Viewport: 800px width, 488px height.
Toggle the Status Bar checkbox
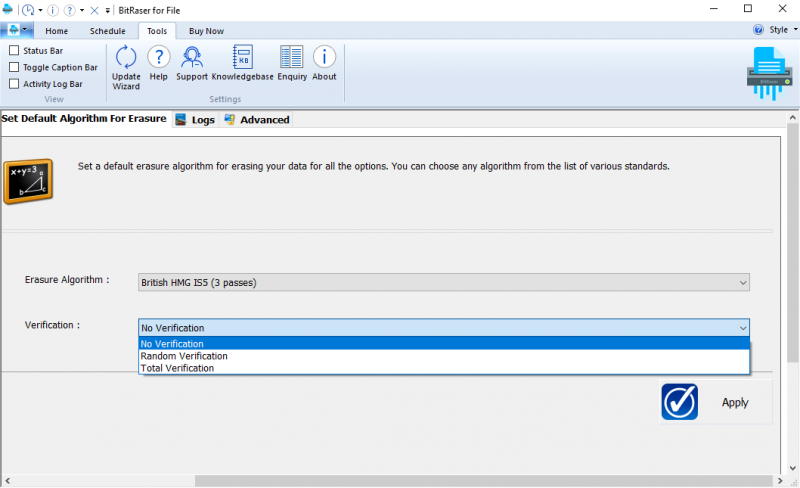coord(14,50)
